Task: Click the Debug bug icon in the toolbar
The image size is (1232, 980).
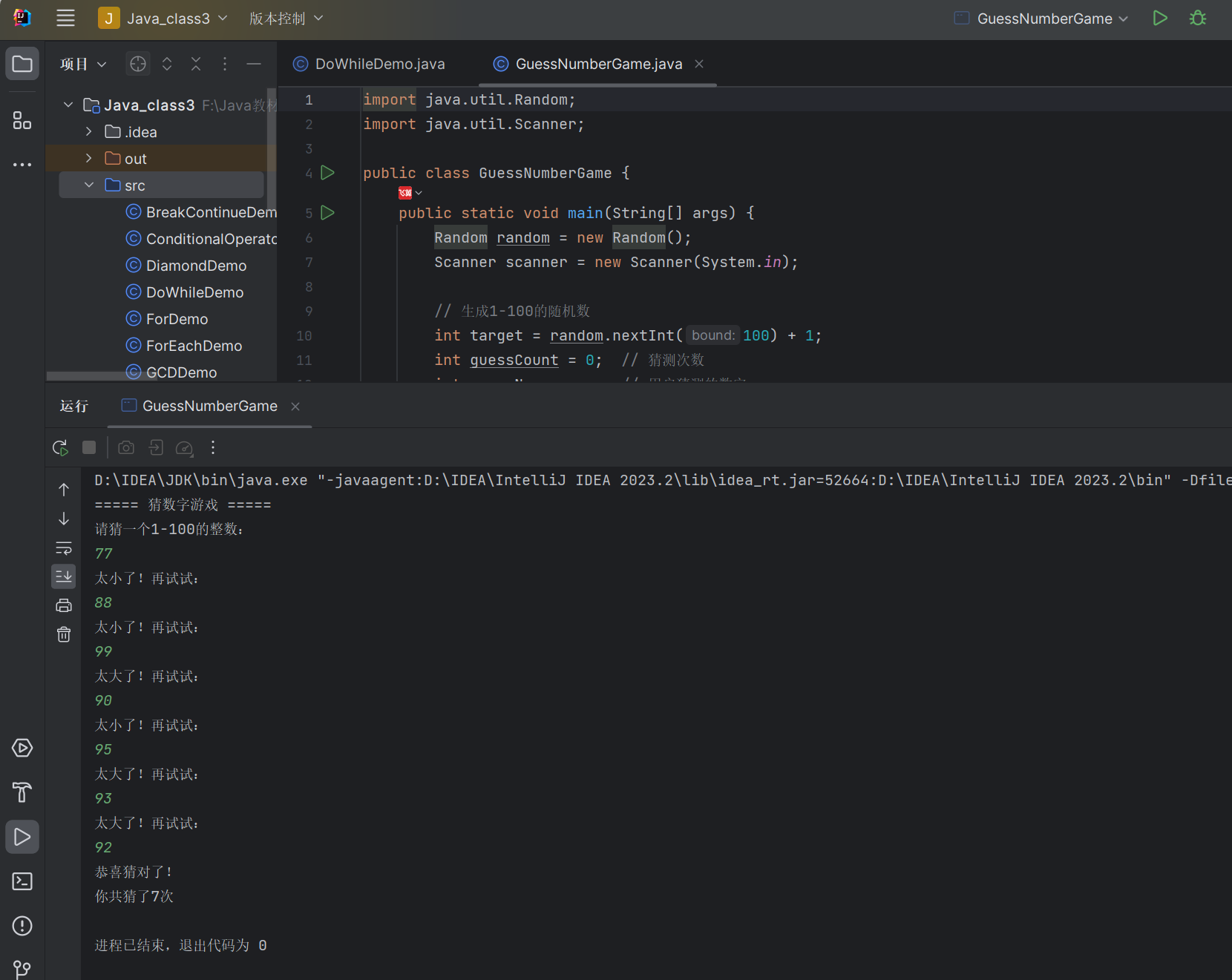Action: (1197, 19)
